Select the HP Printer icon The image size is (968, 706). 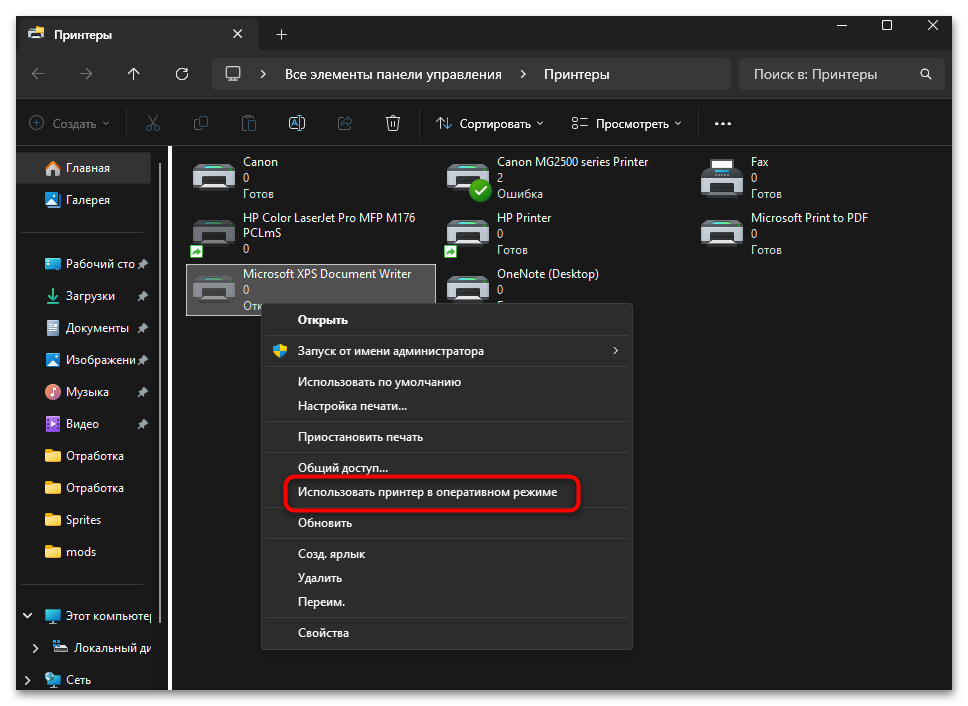click(467, 235)
